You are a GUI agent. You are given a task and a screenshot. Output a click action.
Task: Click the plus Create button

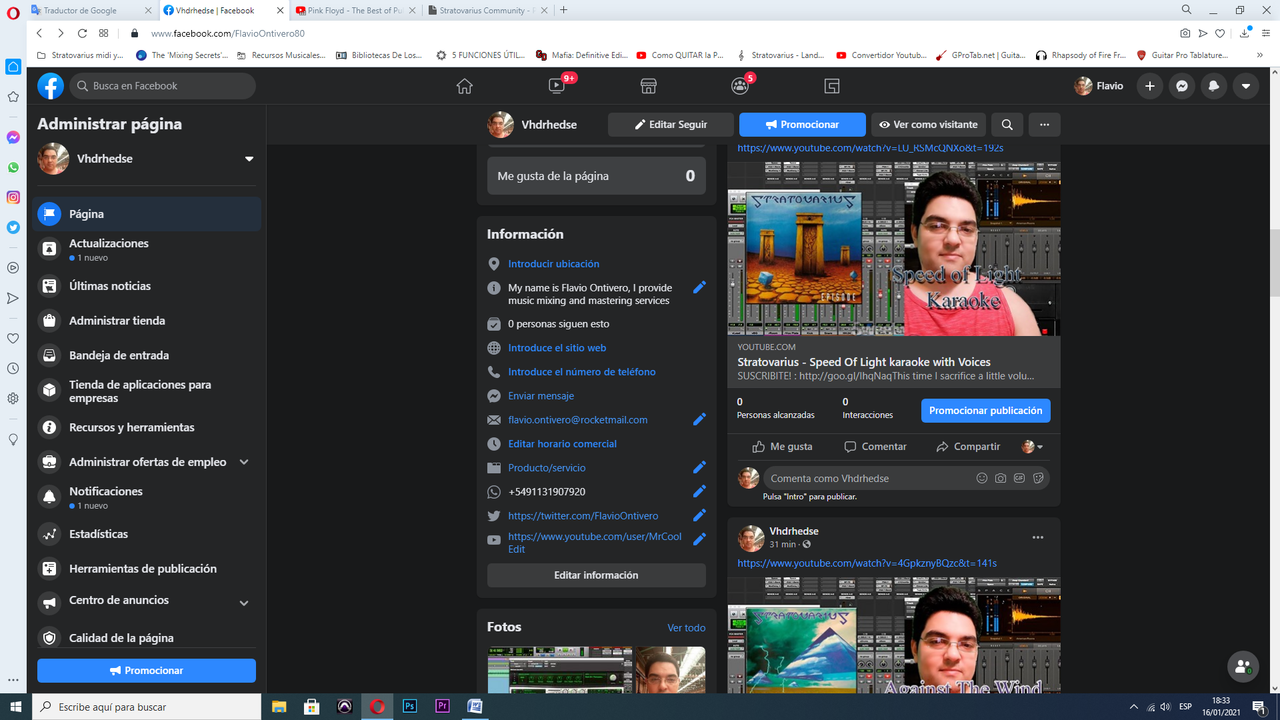pyautogui.click(x=1150, y=86)
